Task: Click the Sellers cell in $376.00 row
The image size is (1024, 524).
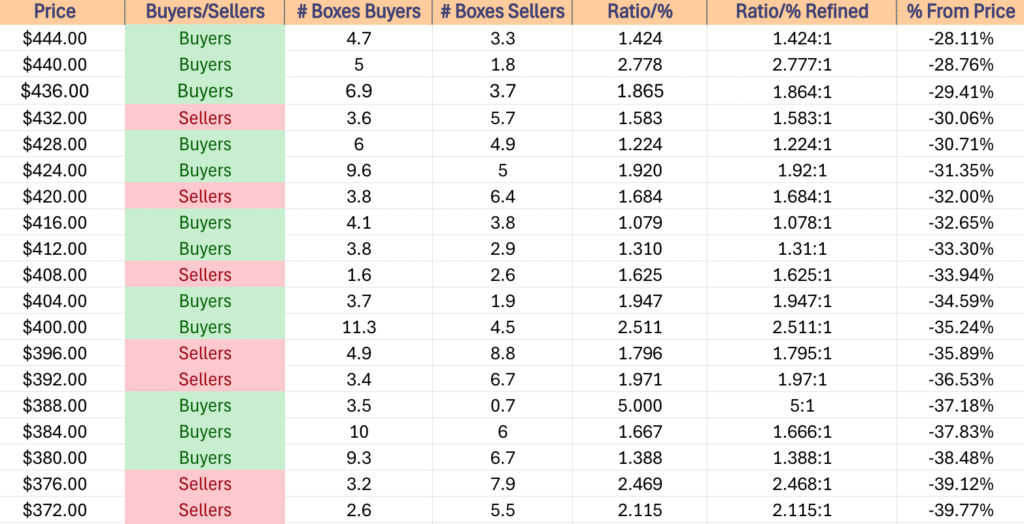Action: click(x=205, y=483)
